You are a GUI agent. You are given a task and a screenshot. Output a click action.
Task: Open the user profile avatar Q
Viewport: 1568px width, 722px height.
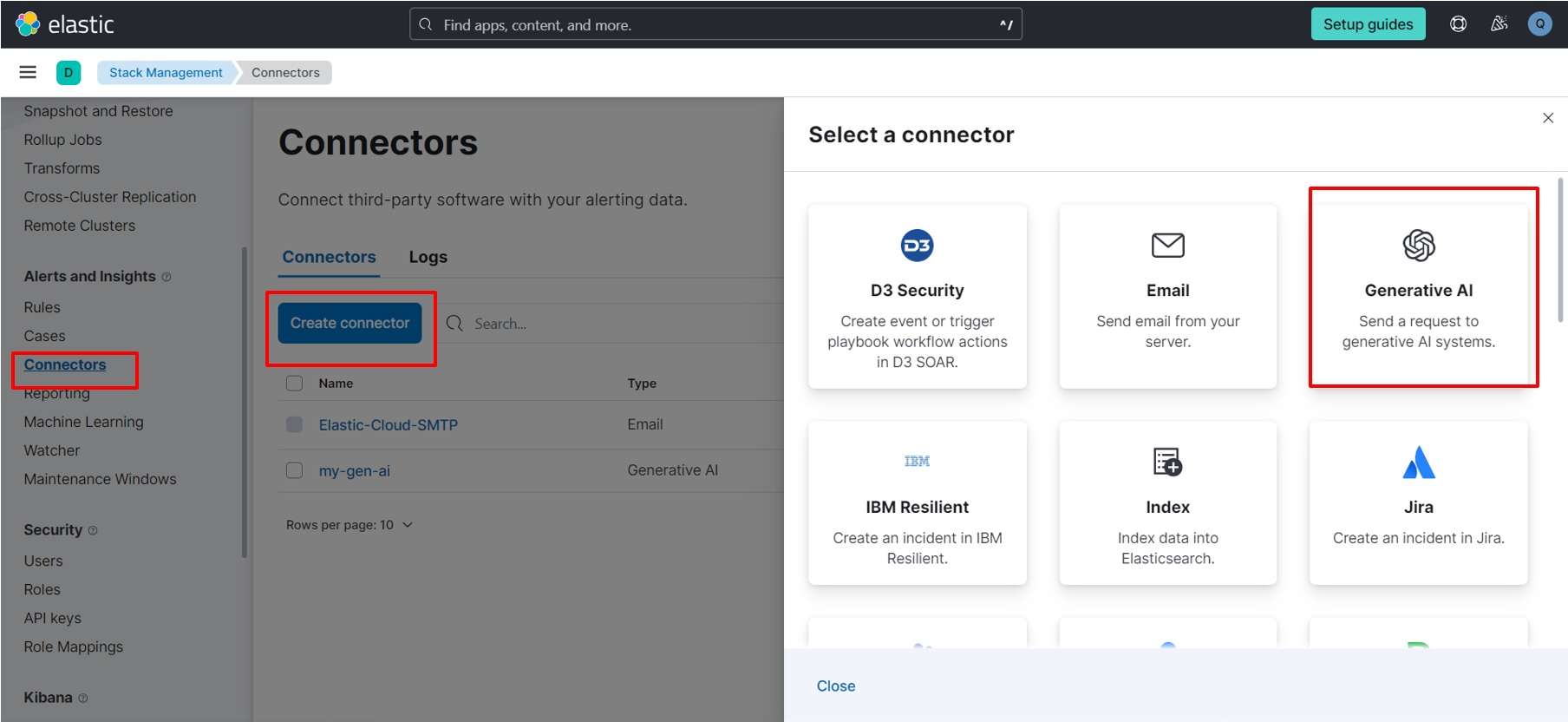click(1540, 24)
